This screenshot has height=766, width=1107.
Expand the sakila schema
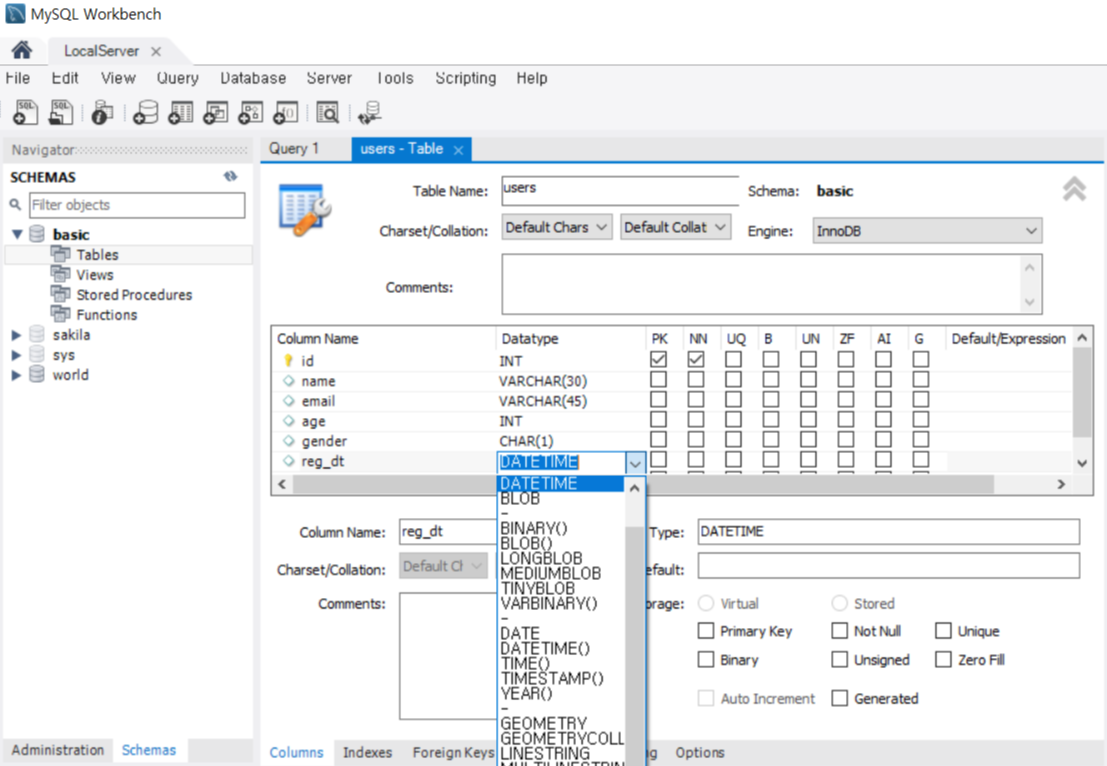(x=16, y=335)
